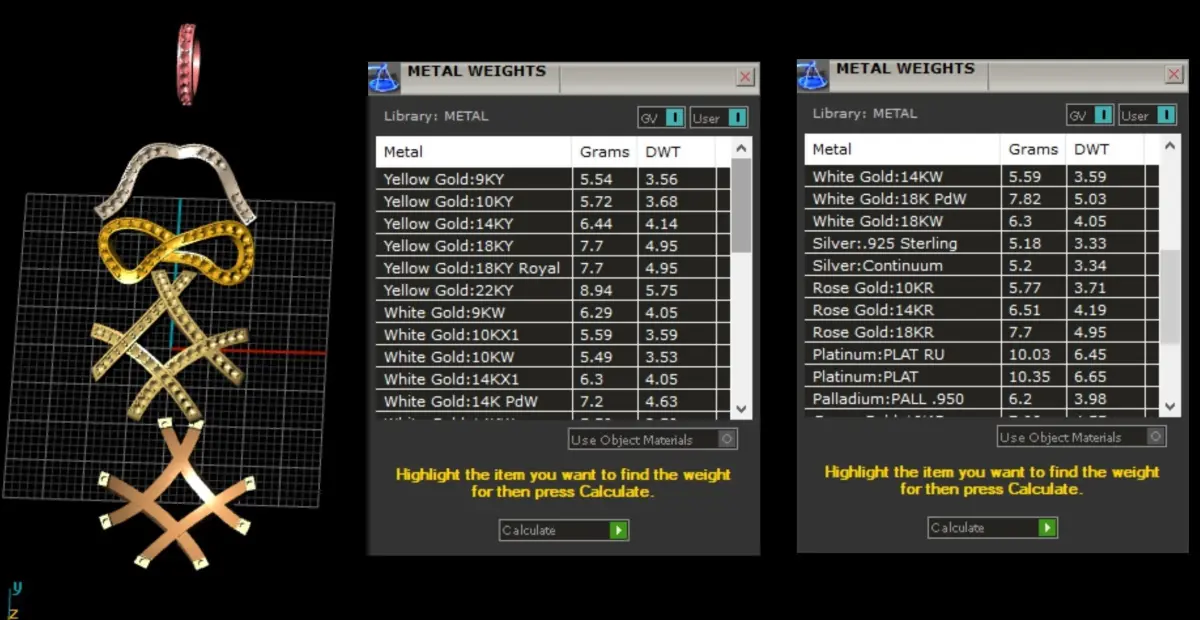
Task: Select the White Gold:14KX1 row
Action: (x=553, y=379)
